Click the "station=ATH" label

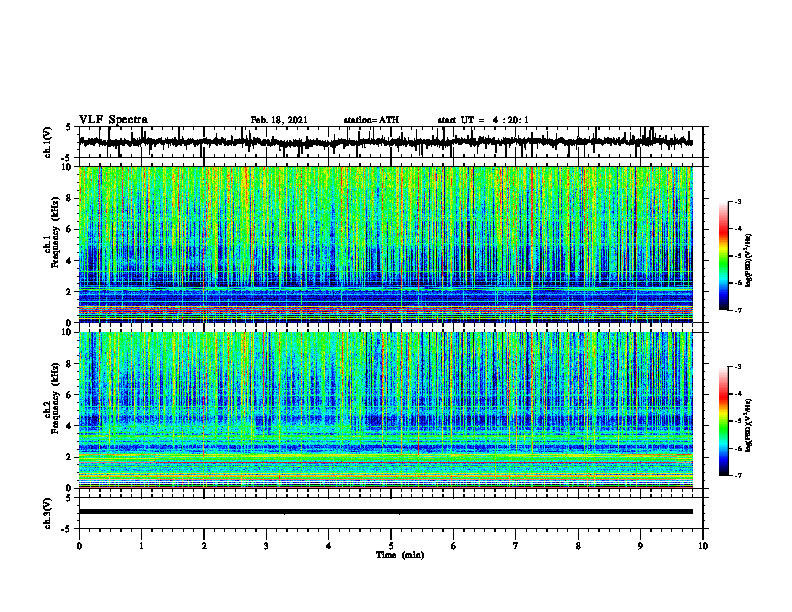tap(371, 120)
